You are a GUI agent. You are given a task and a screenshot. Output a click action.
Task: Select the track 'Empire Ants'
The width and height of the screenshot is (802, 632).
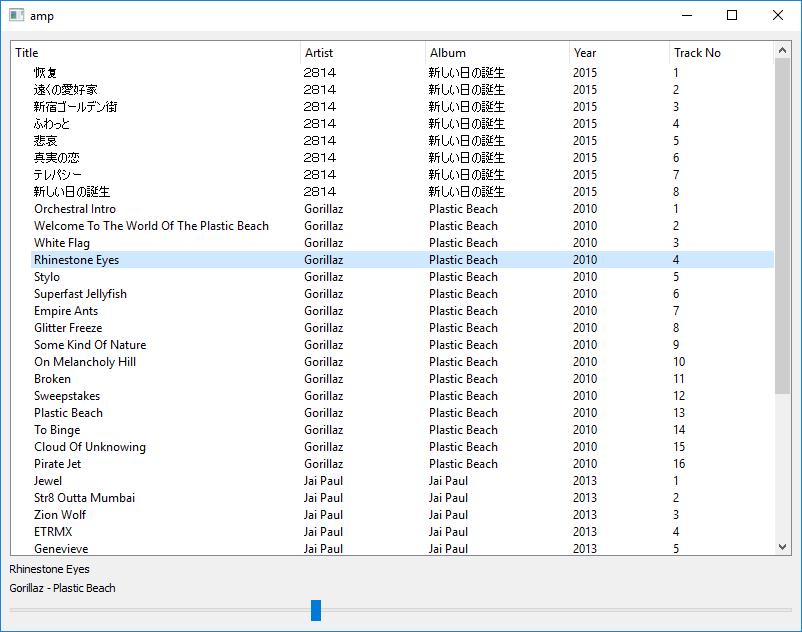point(65,311)
